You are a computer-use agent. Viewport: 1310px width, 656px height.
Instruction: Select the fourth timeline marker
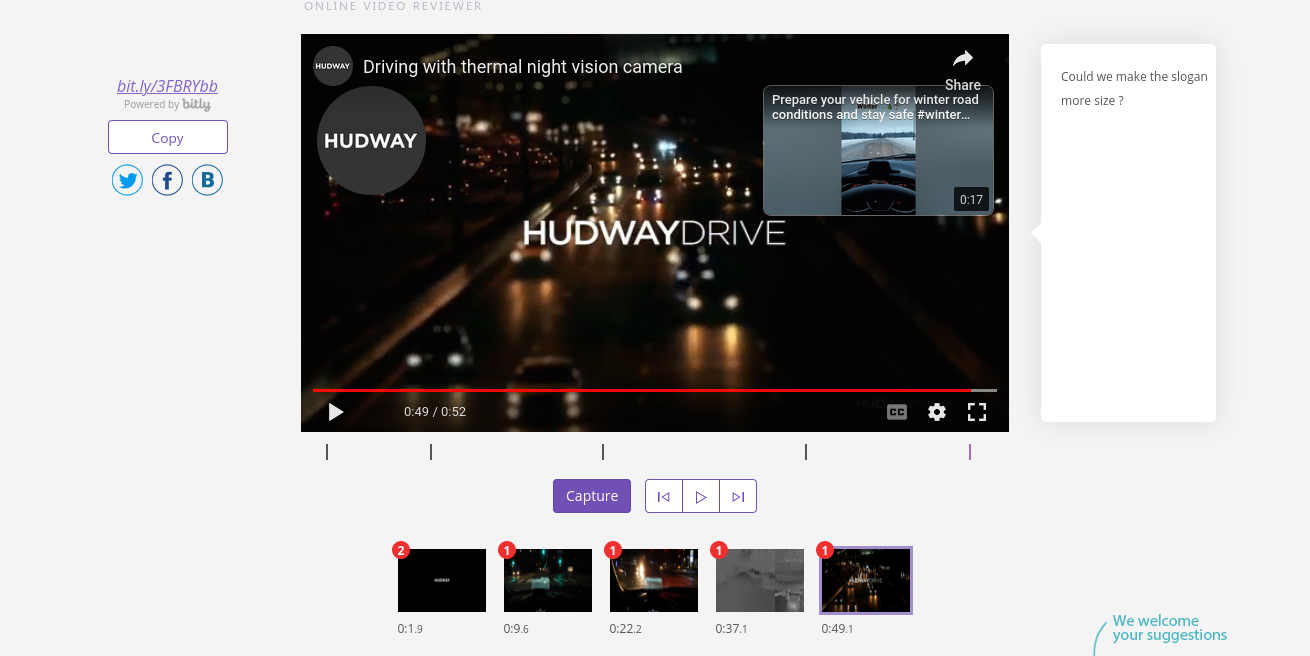(x=806, y=452)
